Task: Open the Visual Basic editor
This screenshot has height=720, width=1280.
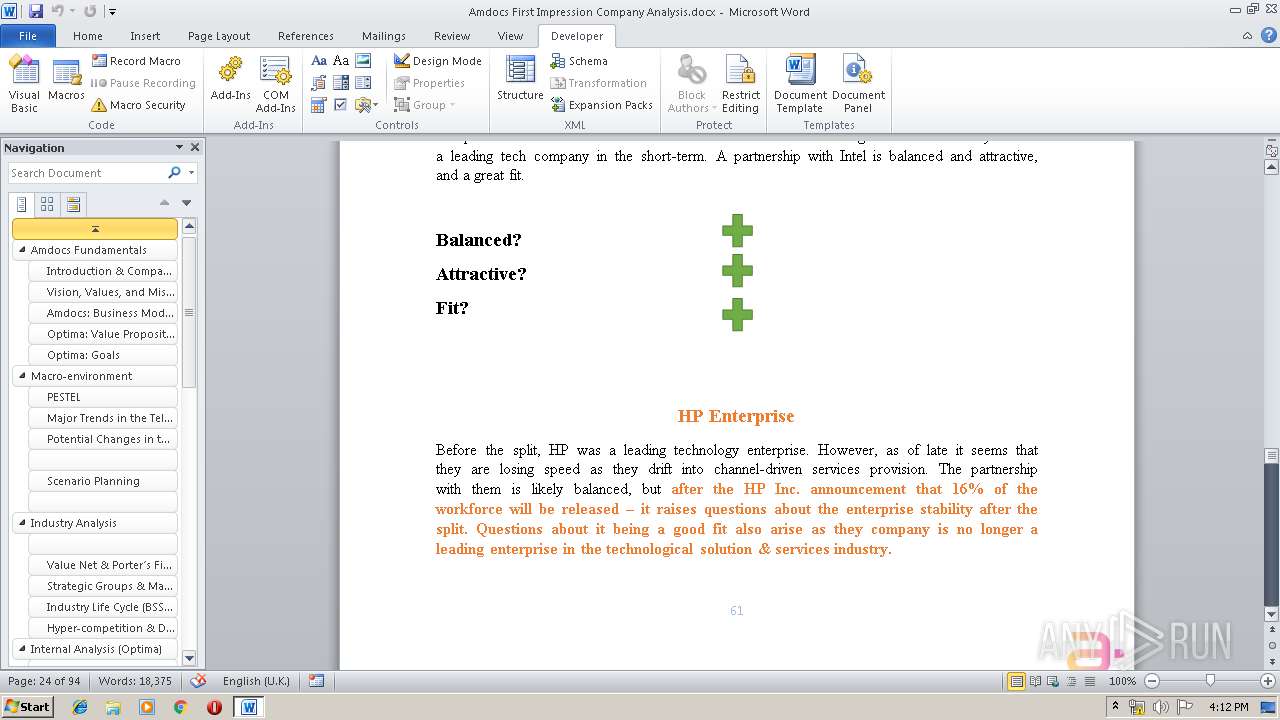Action: (x=24, y=84)
